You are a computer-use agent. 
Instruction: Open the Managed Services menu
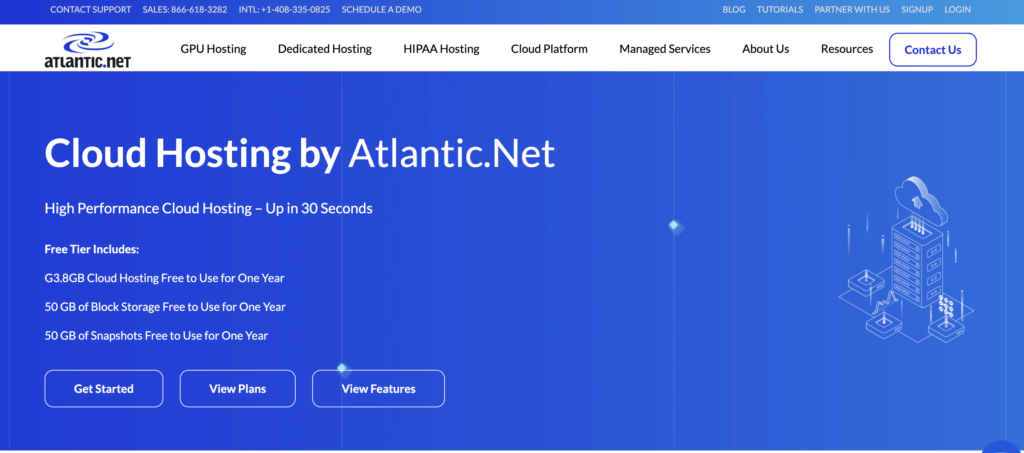(x=665, y=49)
